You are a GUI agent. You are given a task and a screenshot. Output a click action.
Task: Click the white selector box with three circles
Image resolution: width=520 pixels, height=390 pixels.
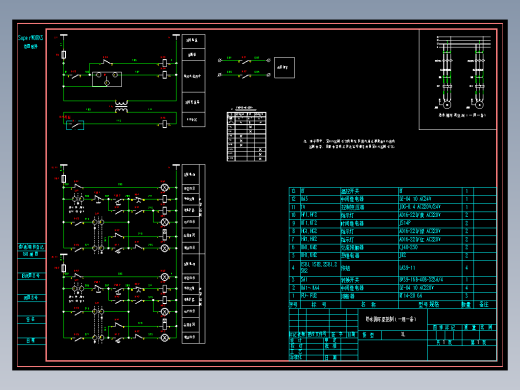[107, 79]
